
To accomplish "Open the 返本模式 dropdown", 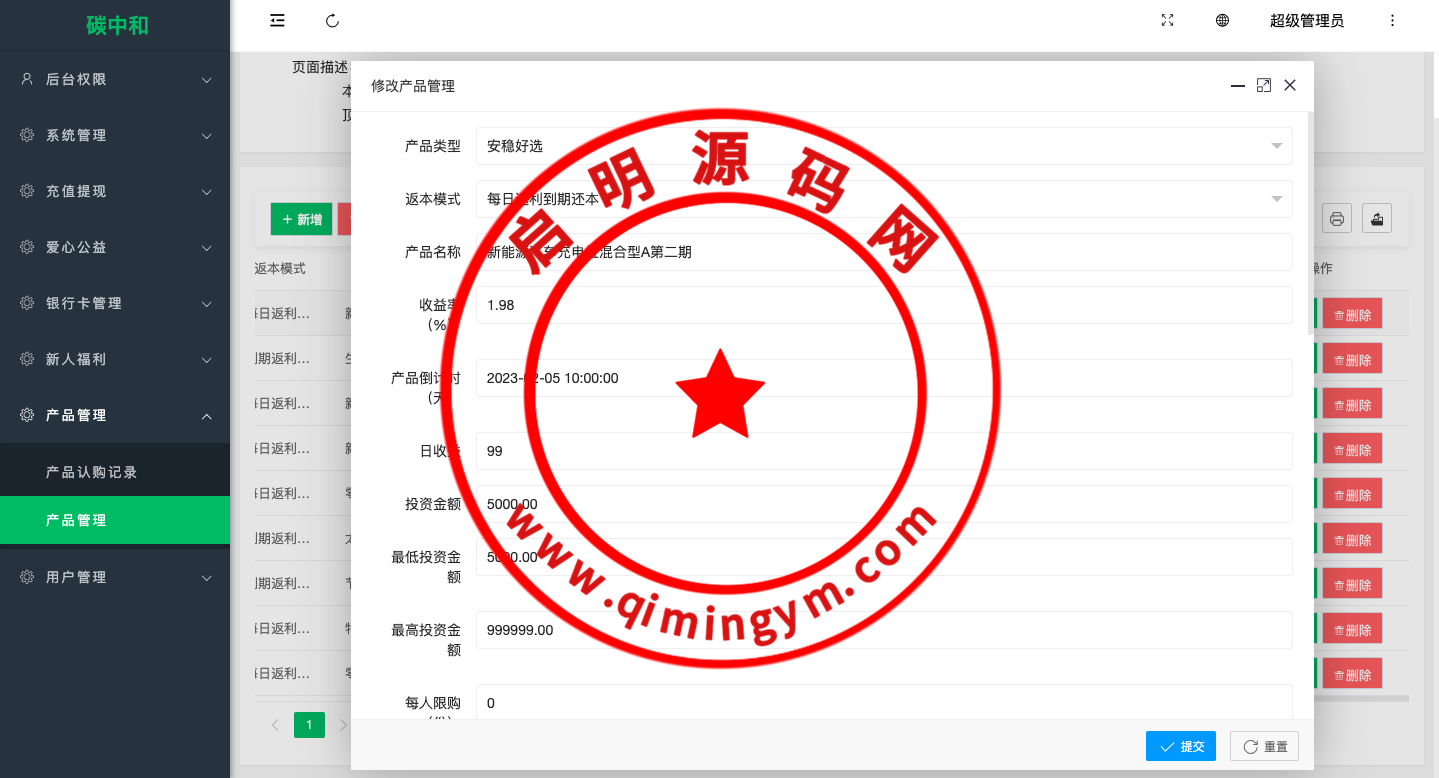I will 883,199.
